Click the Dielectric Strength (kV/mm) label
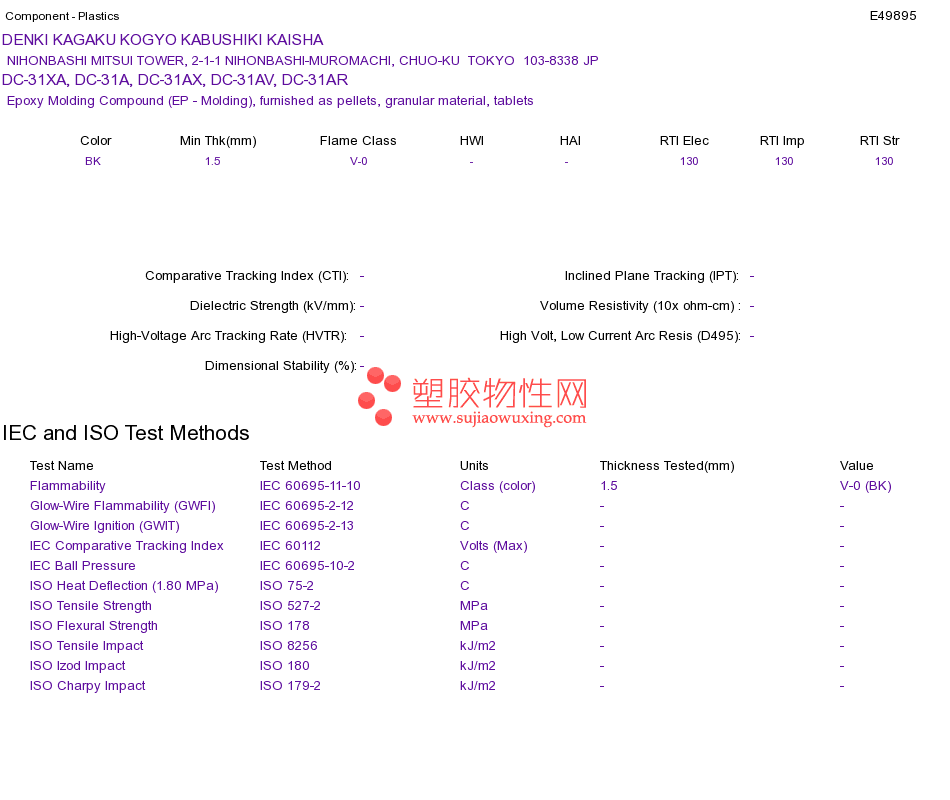Viewport: 950px width, 800px height. [273, 305]
